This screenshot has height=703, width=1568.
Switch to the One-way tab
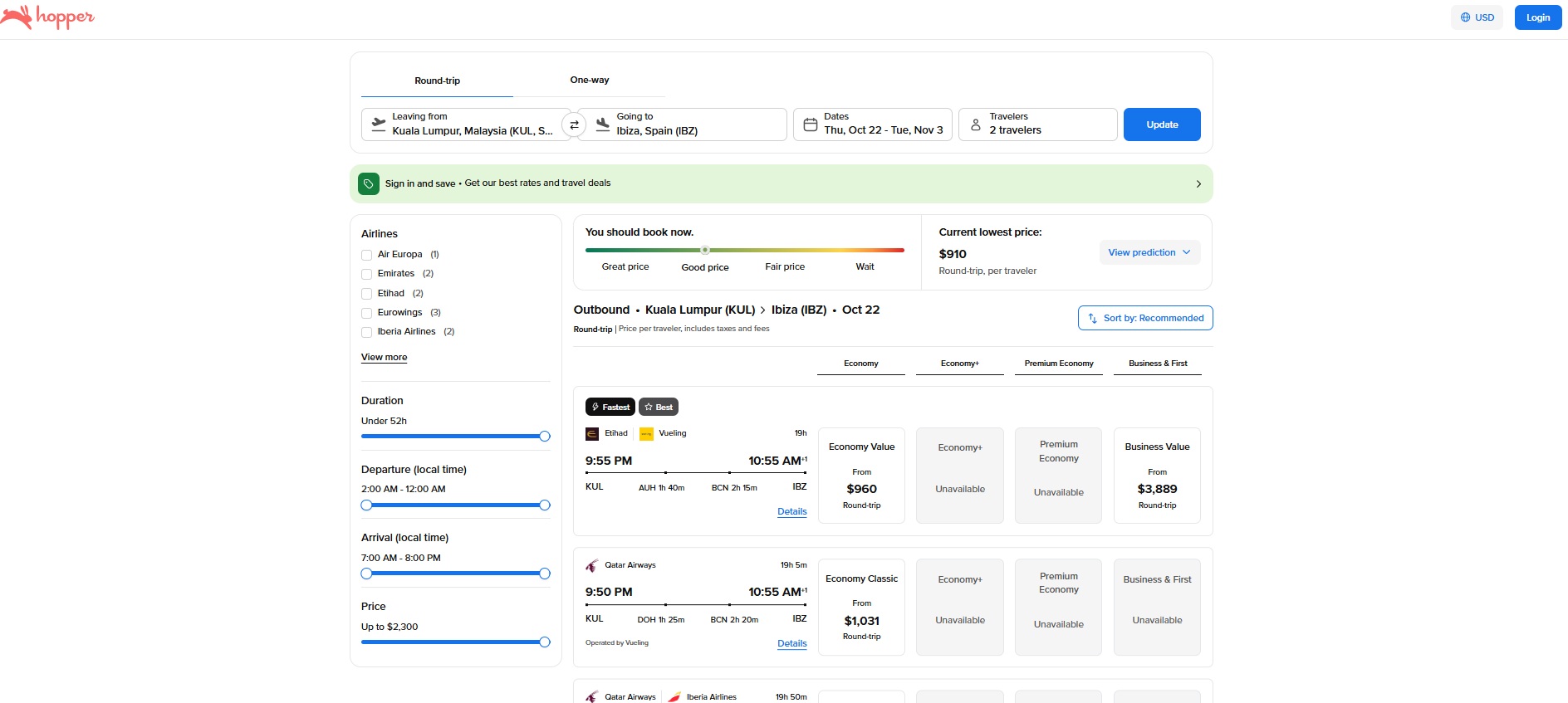point(590,80)
